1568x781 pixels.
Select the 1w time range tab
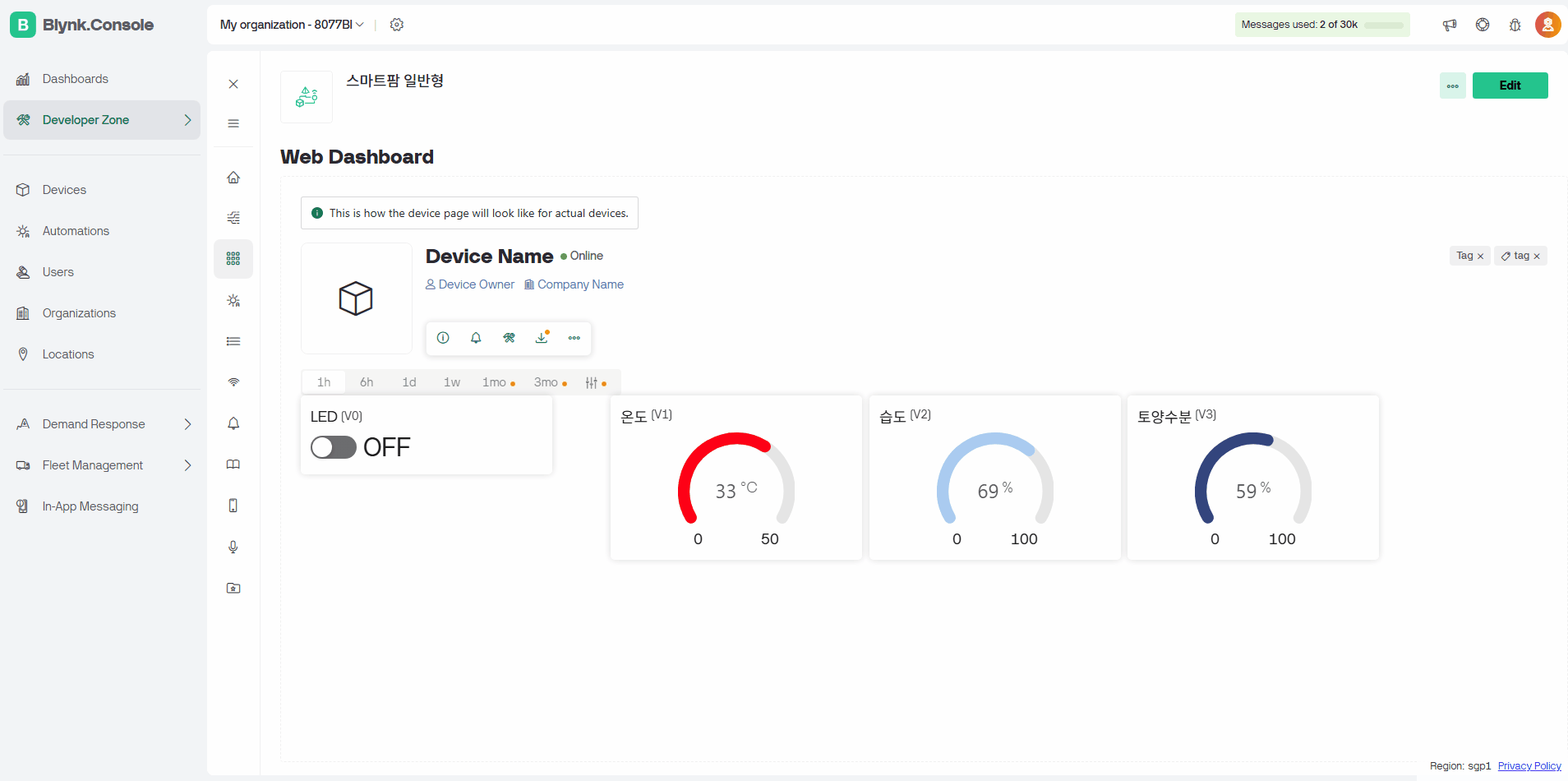452,382
